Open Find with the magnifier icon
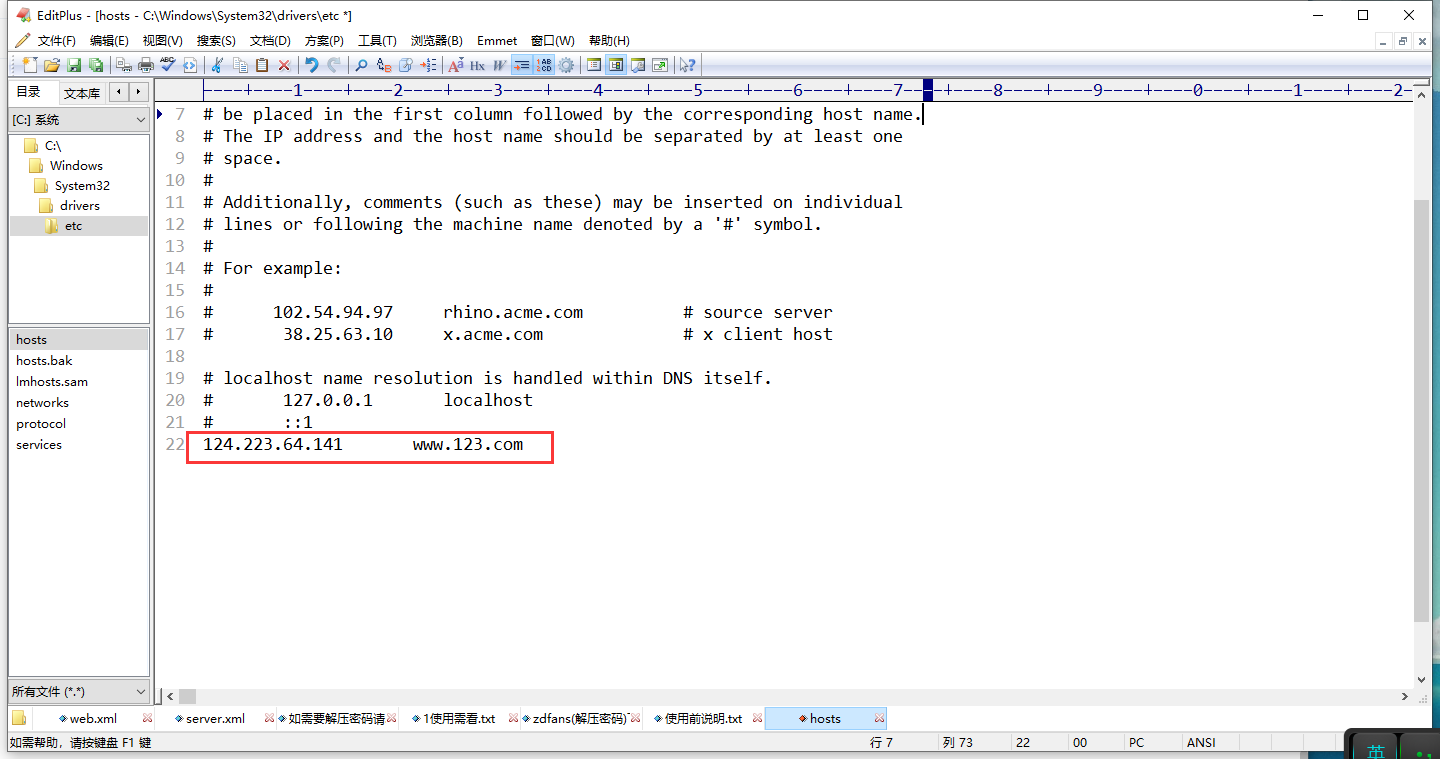 pyautogui.click(x=362, y=65)
